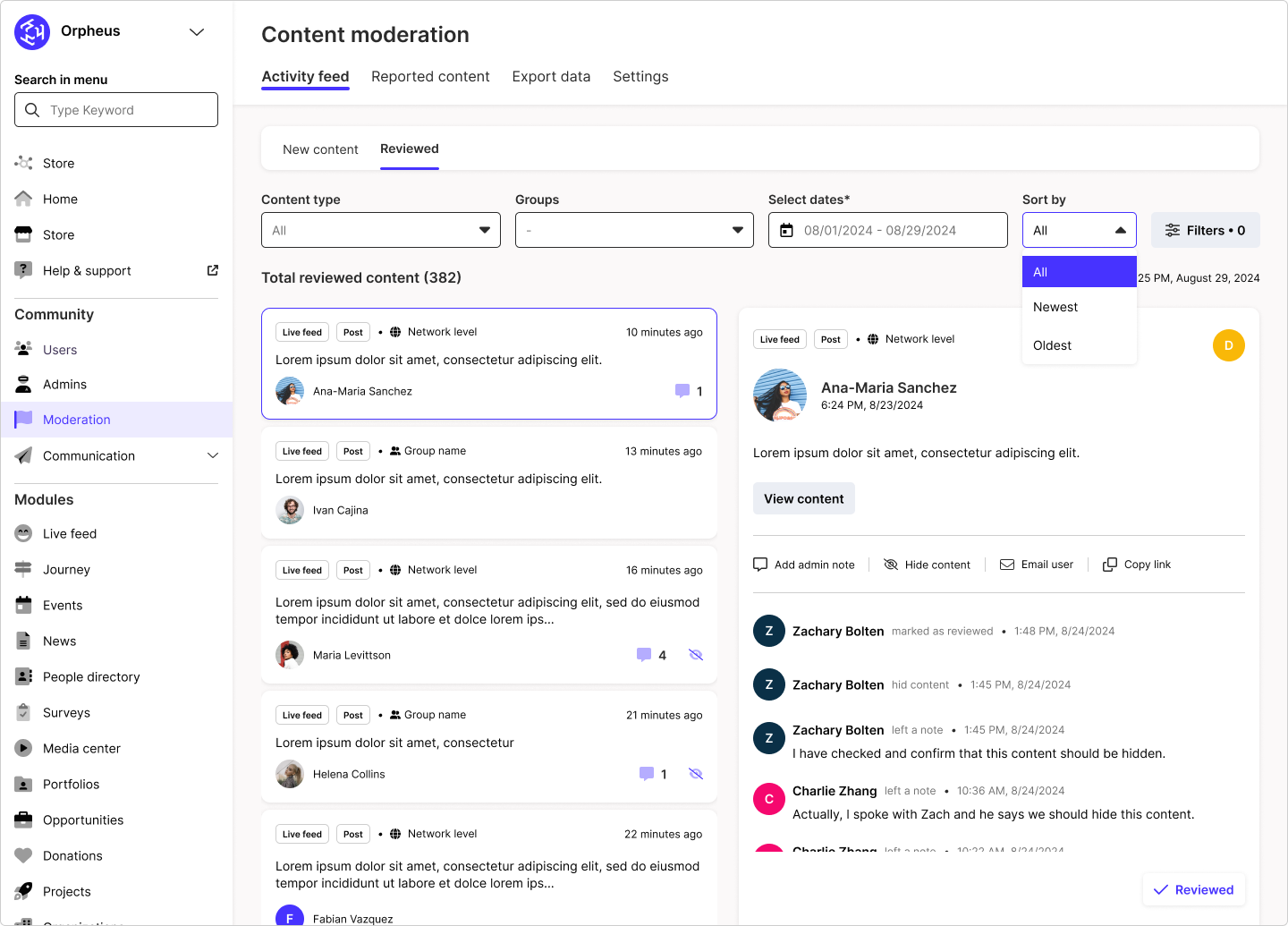Click the Donations heart icon
Screen dimensions: 1288x926
point(22,855)
